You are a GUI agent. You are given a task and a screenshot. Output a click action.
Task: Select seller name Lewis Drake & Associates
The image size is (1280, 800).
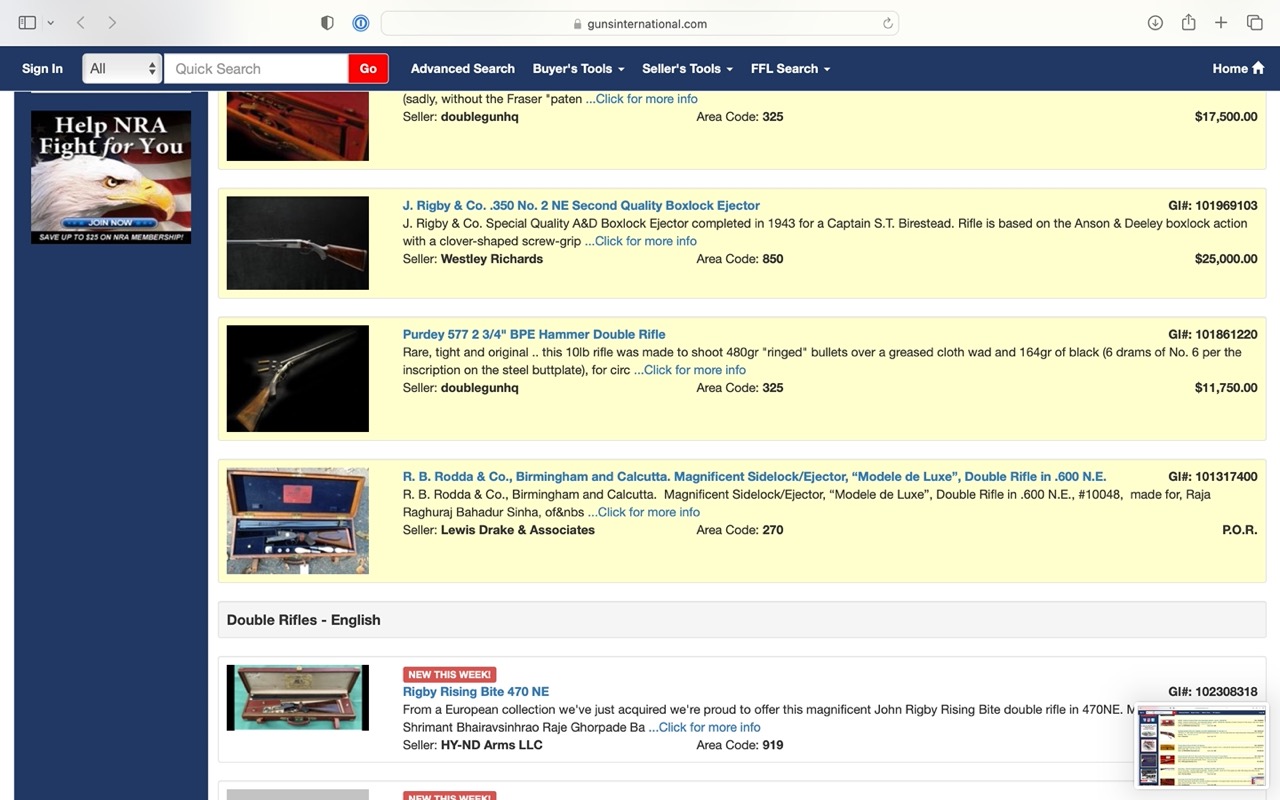(x=518, y=530)
